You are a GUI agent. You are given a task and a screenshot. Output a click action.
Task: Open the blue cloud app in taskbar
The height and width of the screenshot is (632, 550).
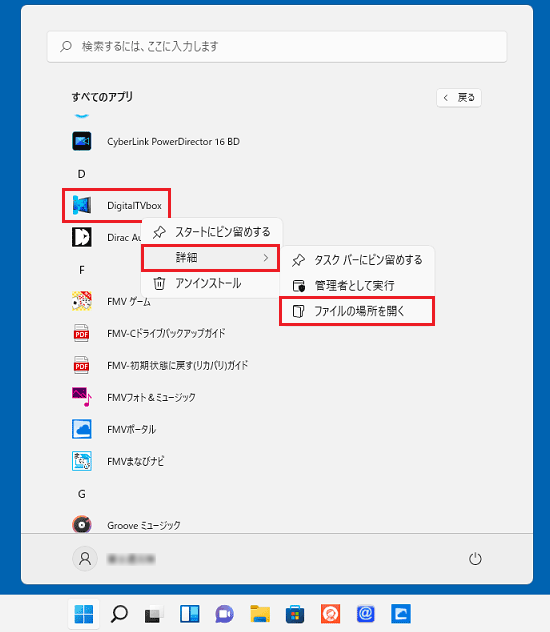point(401,614)
